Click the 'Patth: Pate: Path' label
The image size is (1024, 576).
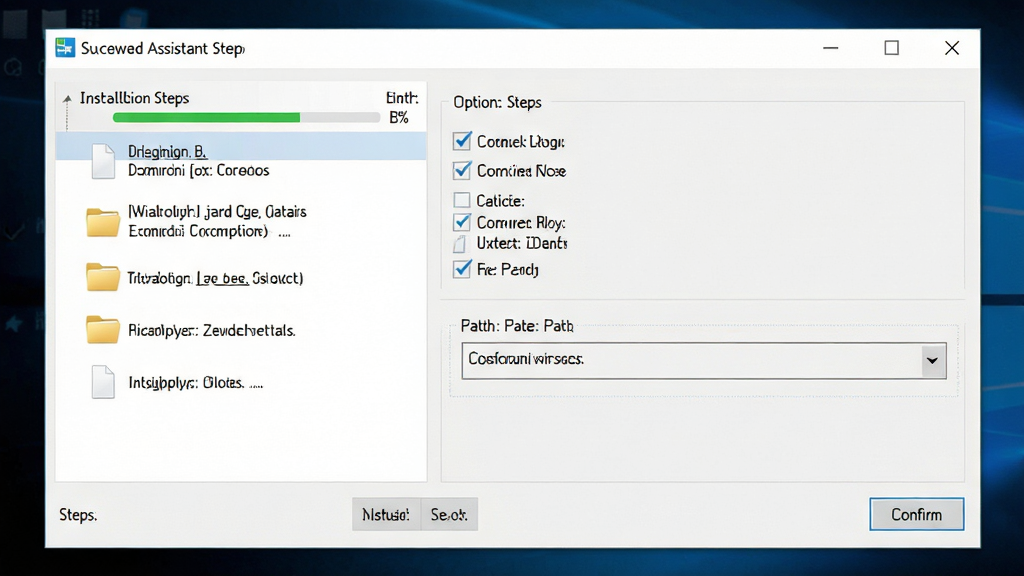click(517, 326)
